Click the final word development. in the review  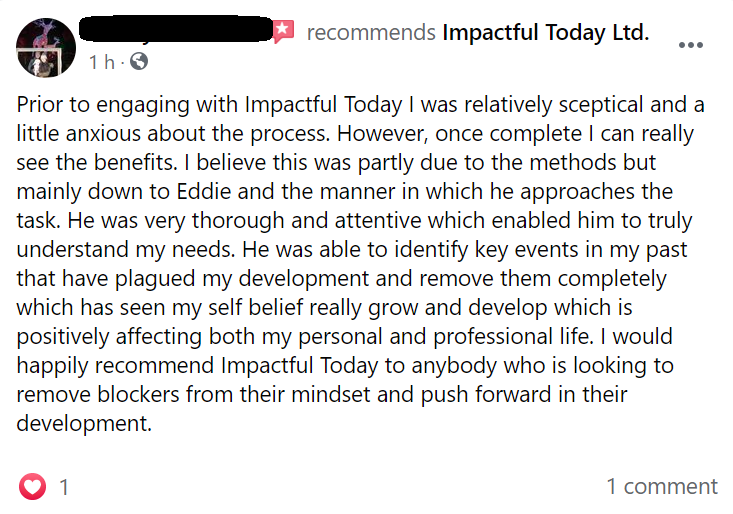84,424
